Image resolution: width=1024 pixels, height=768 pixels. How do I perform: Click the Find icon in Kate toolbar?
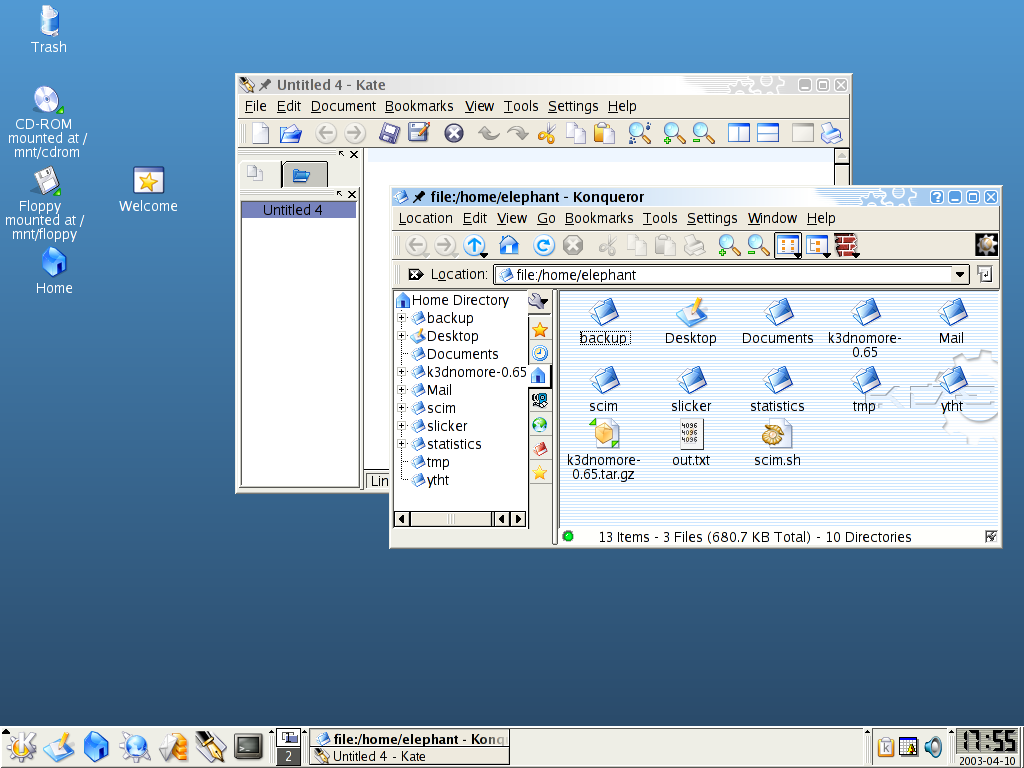click(639, 133)
